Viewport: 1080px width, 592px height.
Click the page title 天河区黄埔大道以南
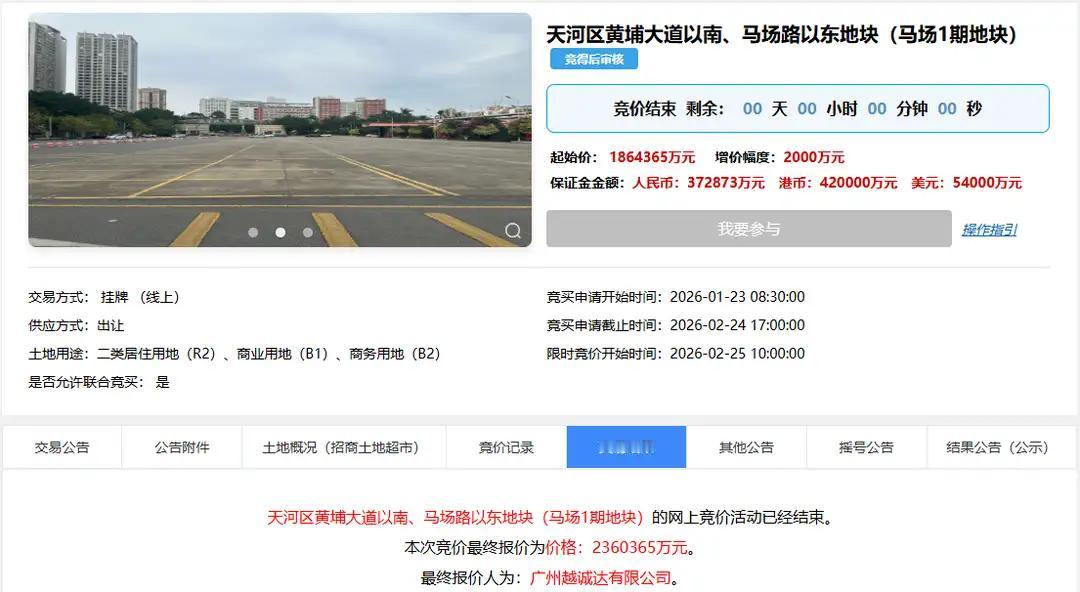(x=782, y=34)
